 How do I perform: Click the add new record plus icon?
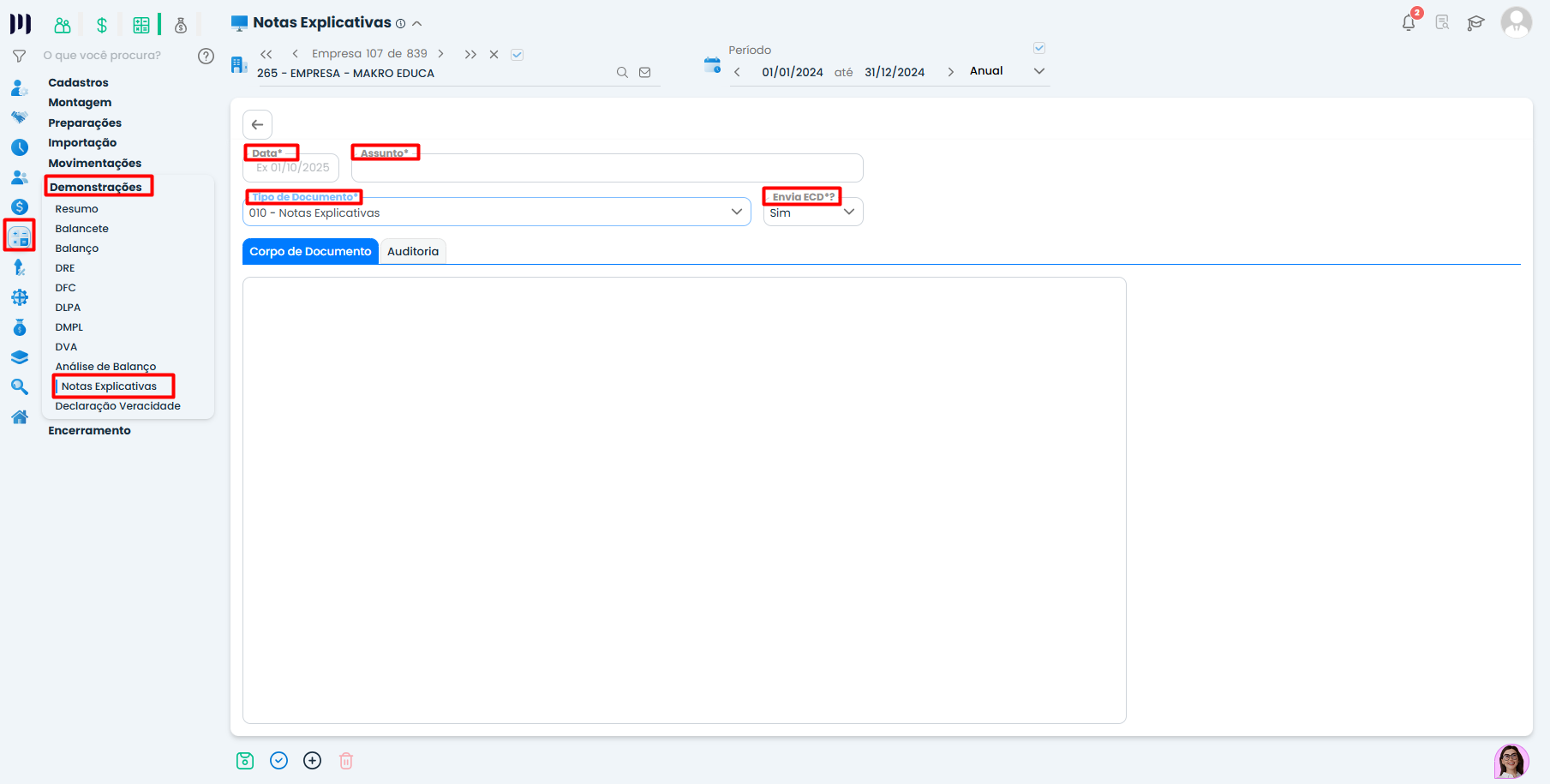click(313, 761)
